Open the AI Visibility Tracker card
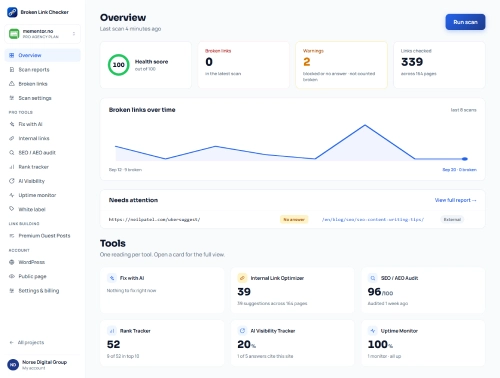 tap(292, 343)
